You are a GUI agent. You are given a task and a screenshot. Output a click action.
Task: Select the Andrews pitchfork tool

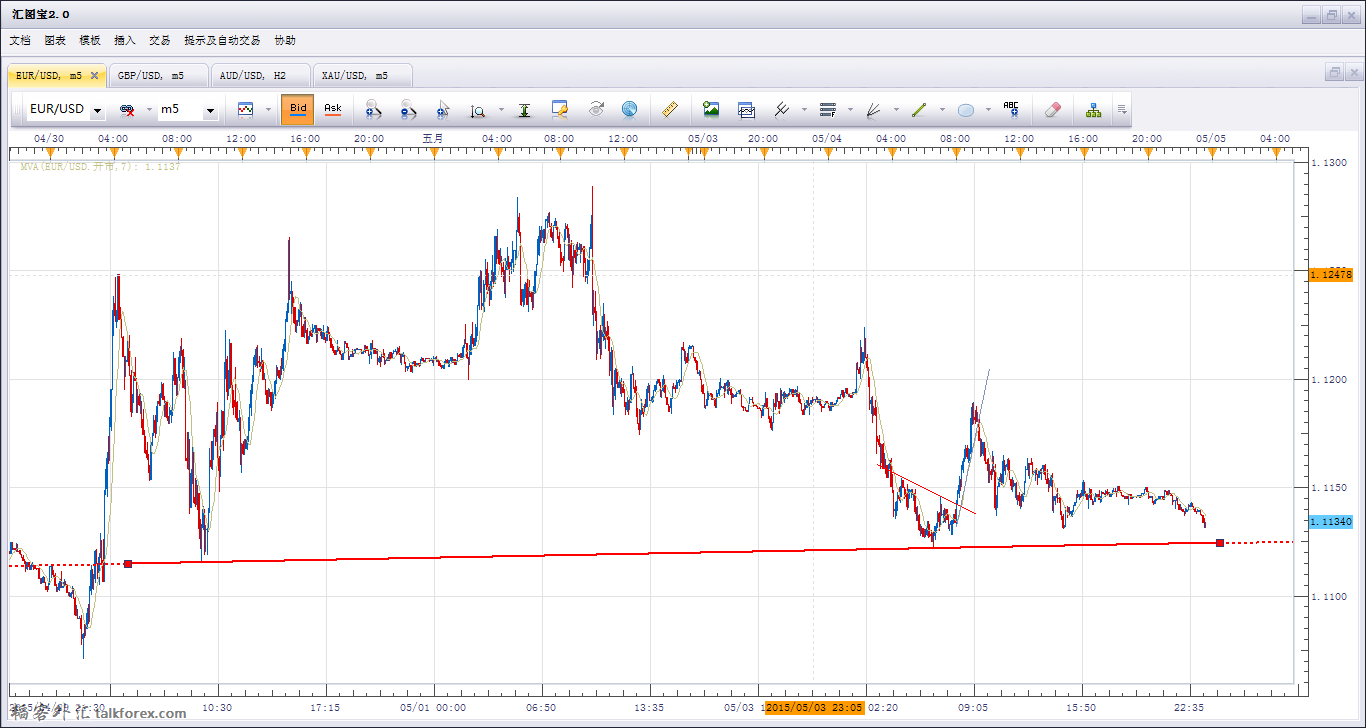tap(782, 109)
